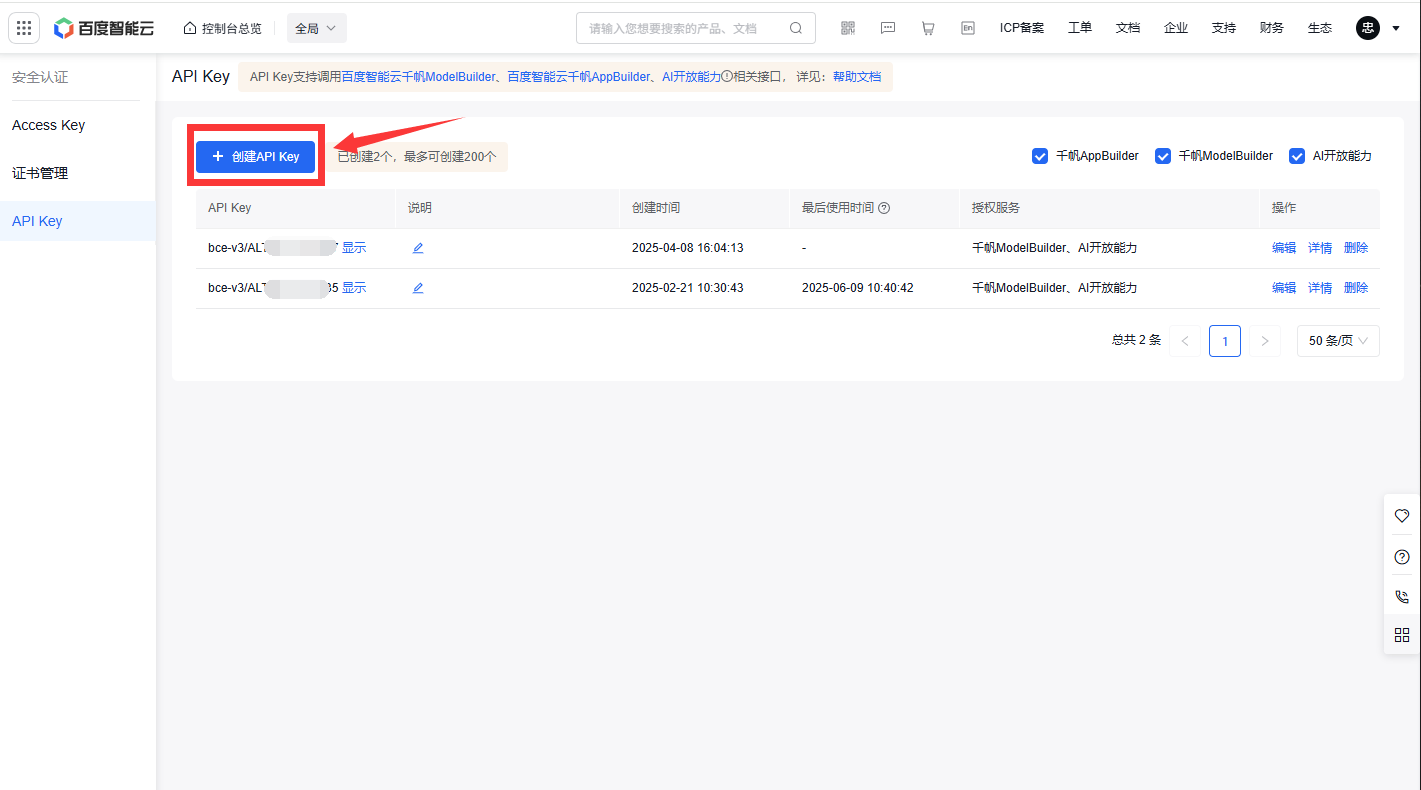
Task: Open 财务 in top navigation
Action: tap(1272, 28)
